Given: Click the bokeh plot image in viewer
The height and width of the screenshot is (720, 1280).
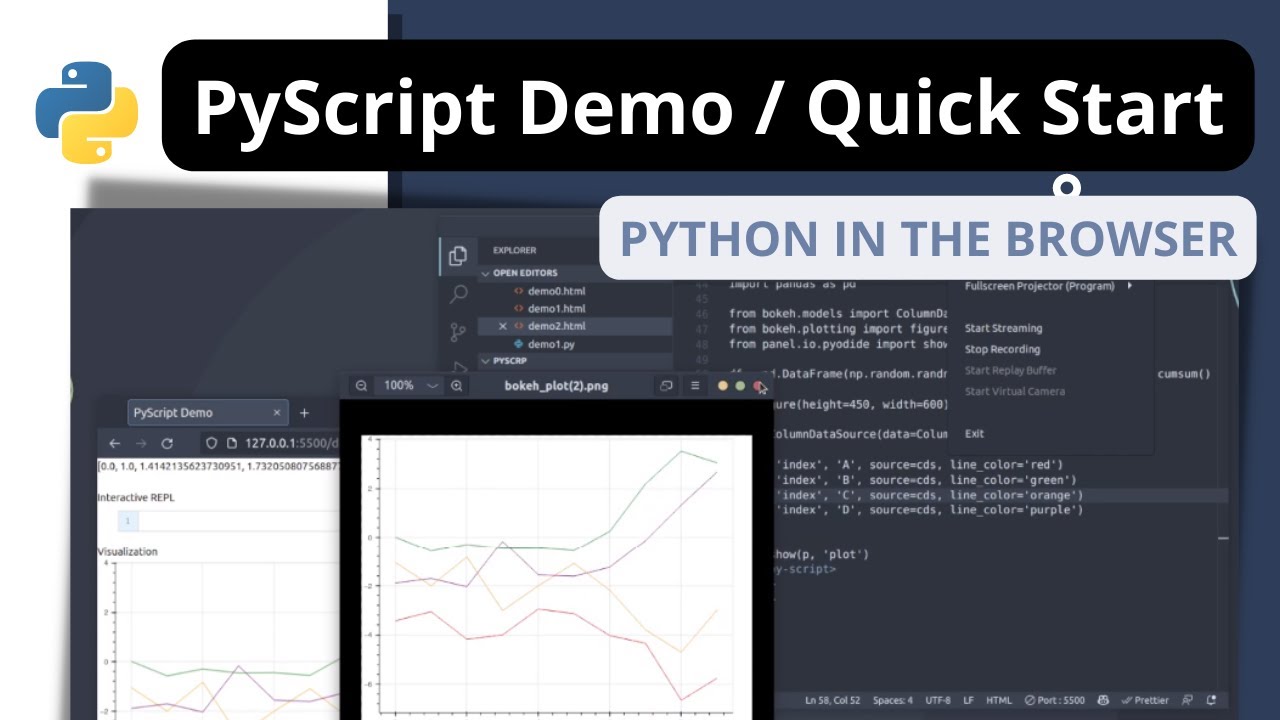Looking at the screenshot, I should coord(556,575).
